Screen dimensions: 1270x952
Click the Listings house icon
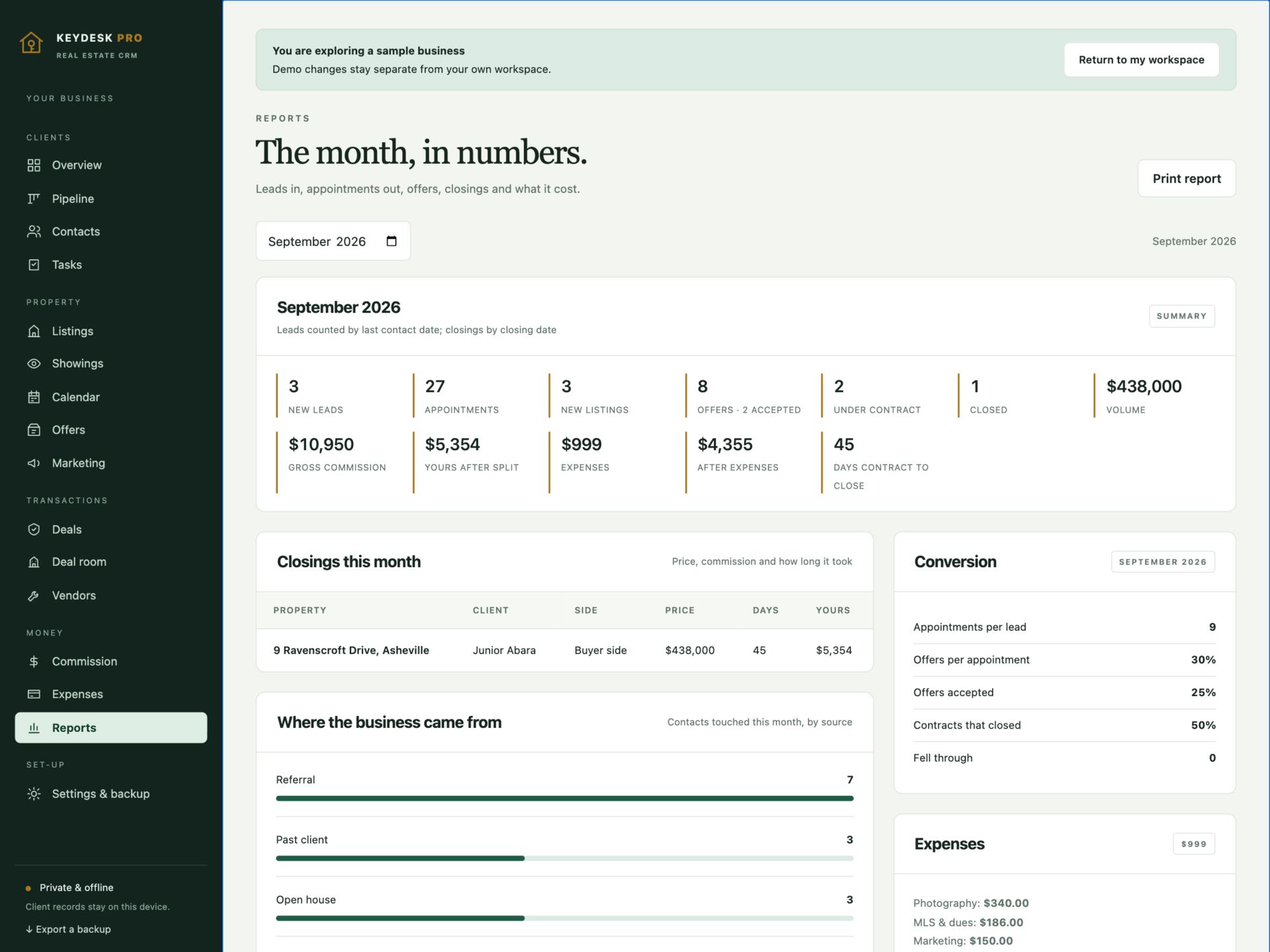point(34,331)
